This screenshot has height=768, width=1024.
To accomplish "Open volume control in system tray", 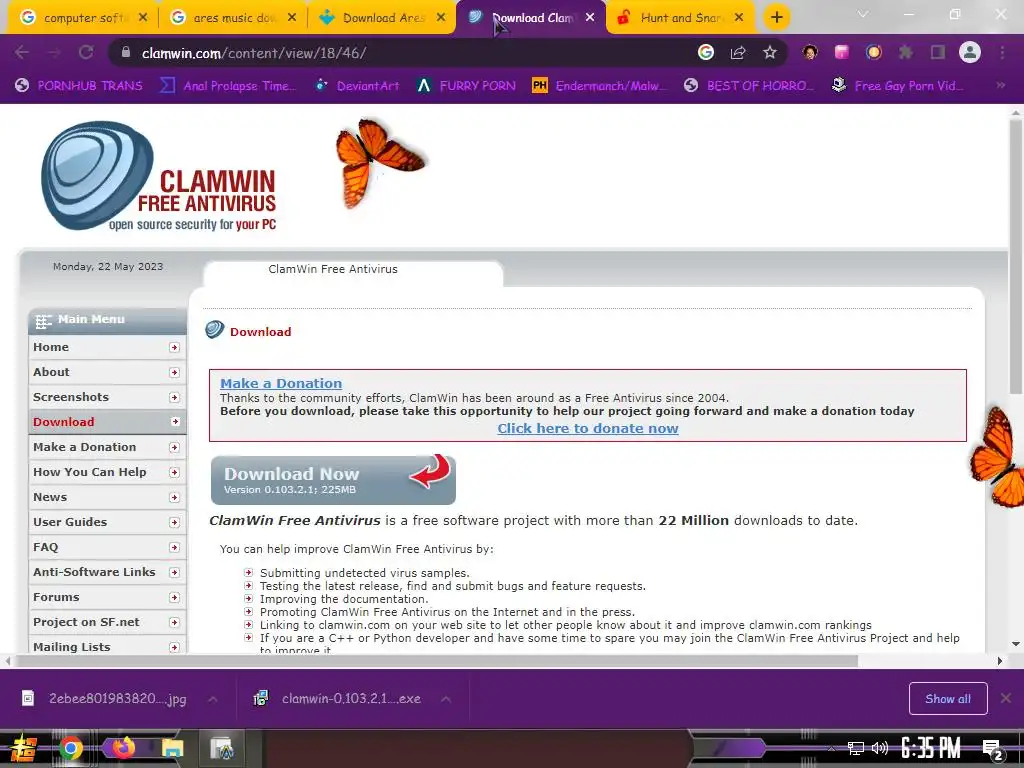I will point(880,748).
